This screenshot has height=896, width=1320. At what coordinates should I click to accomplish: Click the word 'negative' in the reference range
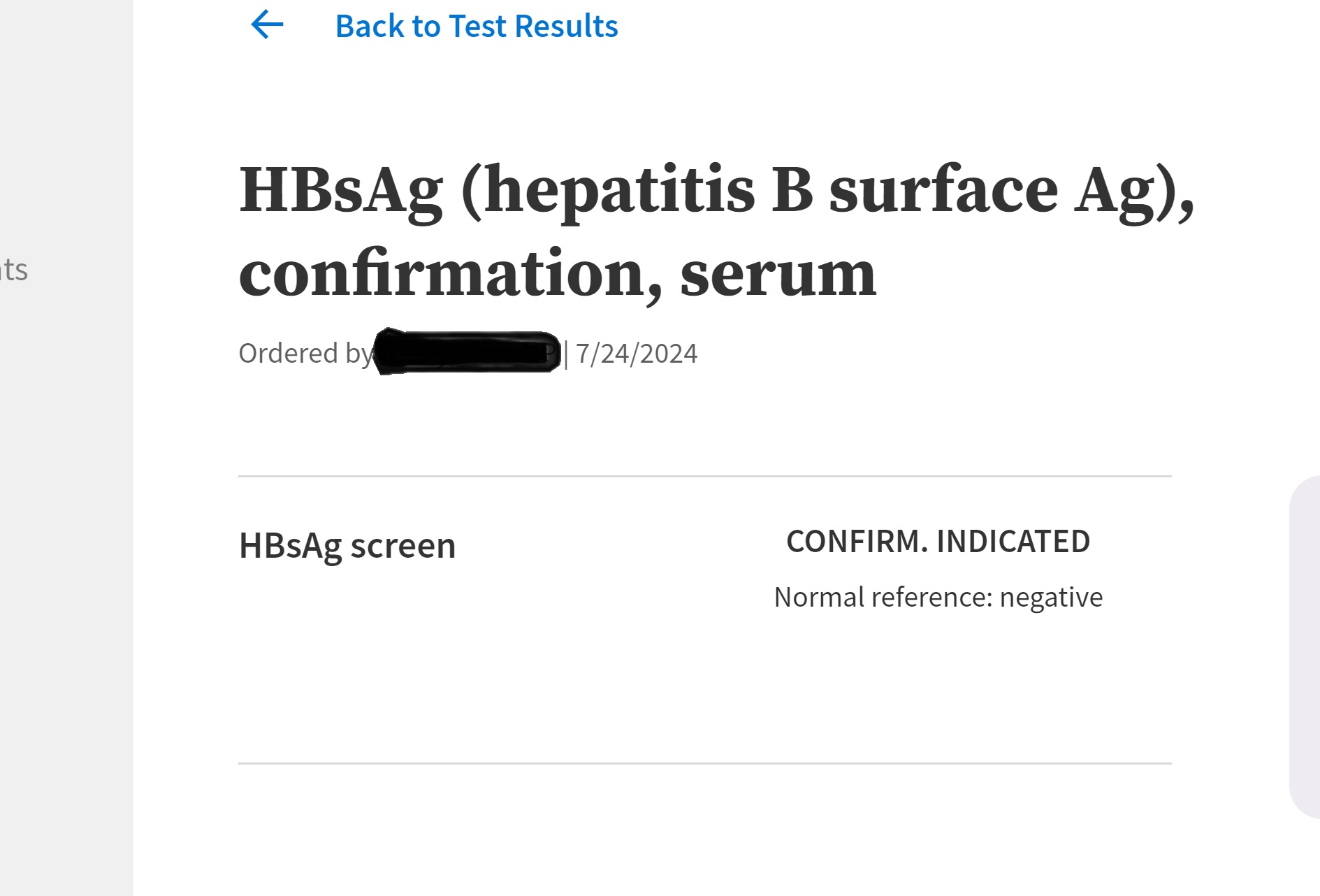(x=1051, y=598)
